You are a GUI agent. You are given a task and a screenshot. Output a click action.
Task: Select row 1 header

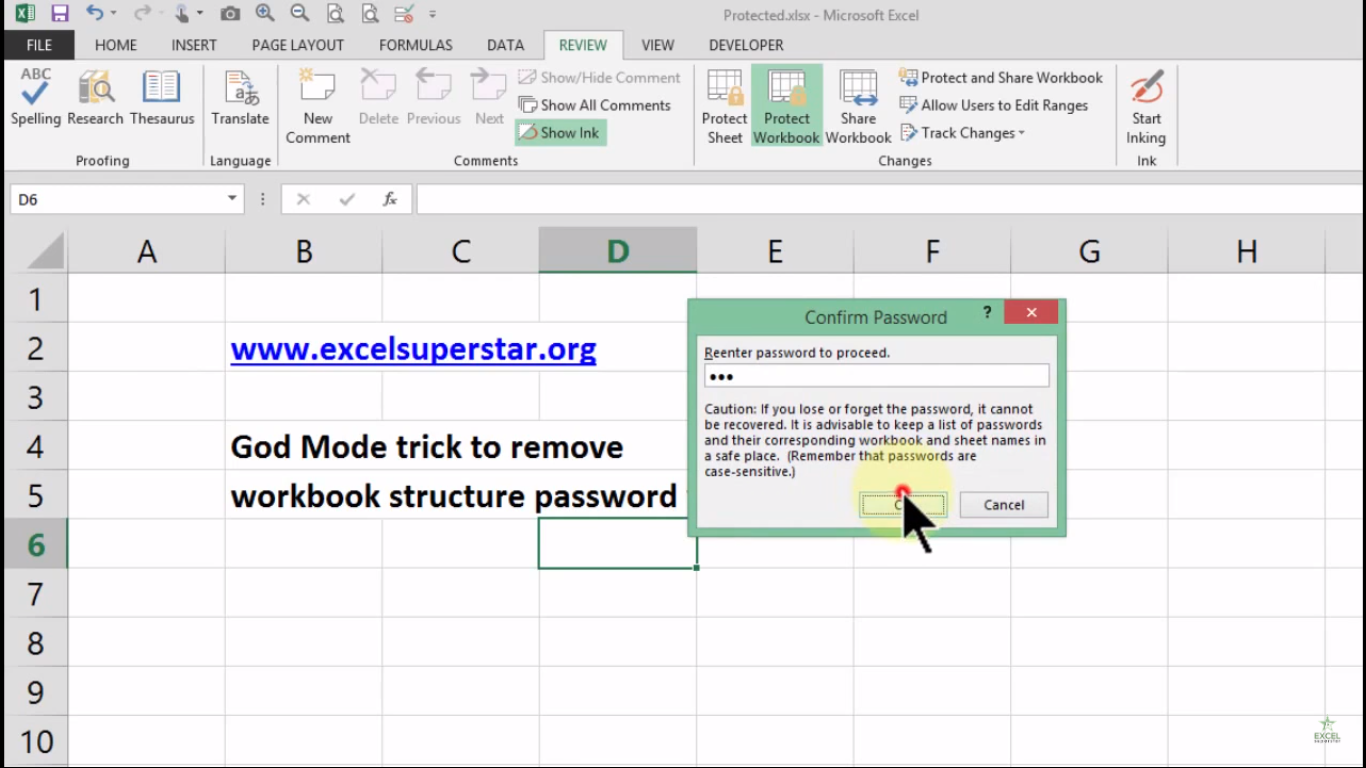pos(36,299)
